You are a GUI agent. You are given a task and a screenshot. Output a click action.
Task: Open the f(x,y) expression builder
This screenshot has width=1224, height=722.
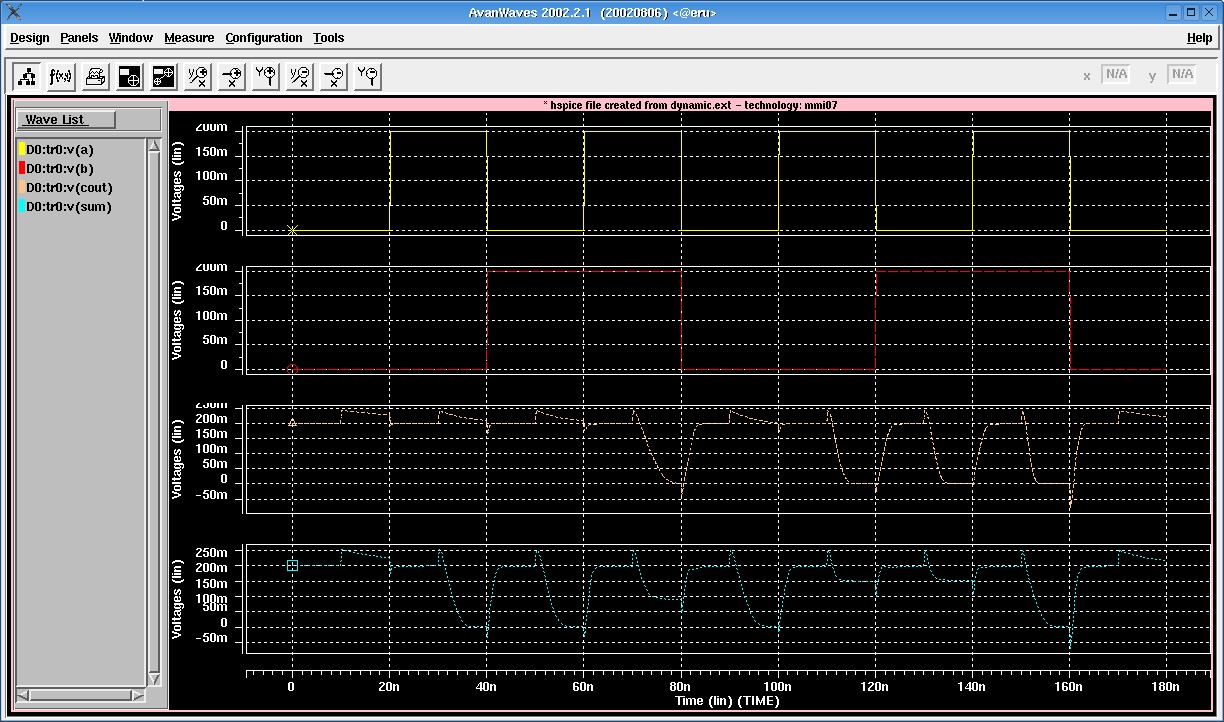click(61, 76)
